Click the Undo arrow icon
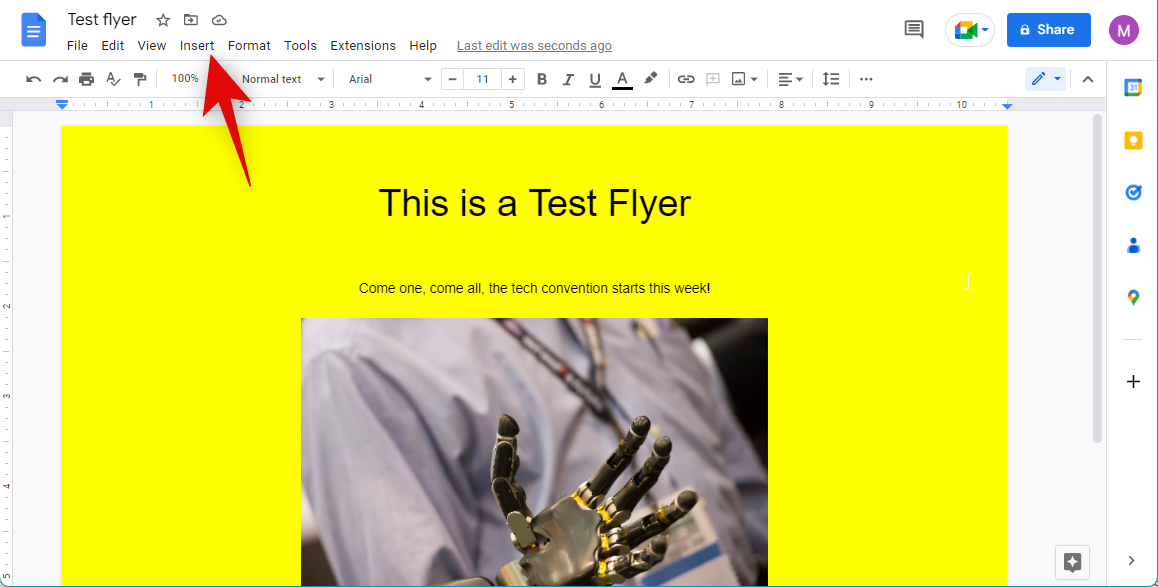The width and height of the screenshot is (1158, 587). tap(34, 79)
